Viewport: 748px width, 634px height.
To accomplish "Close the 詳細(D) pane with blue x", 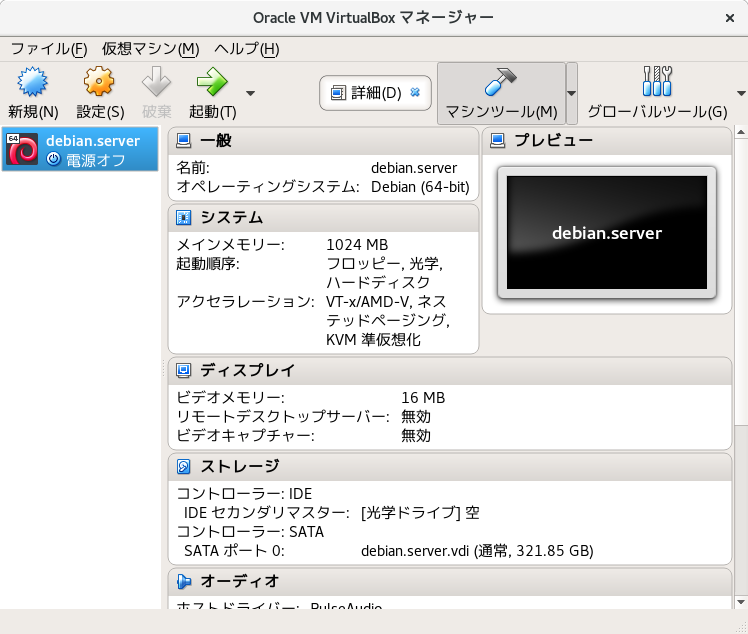I will point(415,92).
